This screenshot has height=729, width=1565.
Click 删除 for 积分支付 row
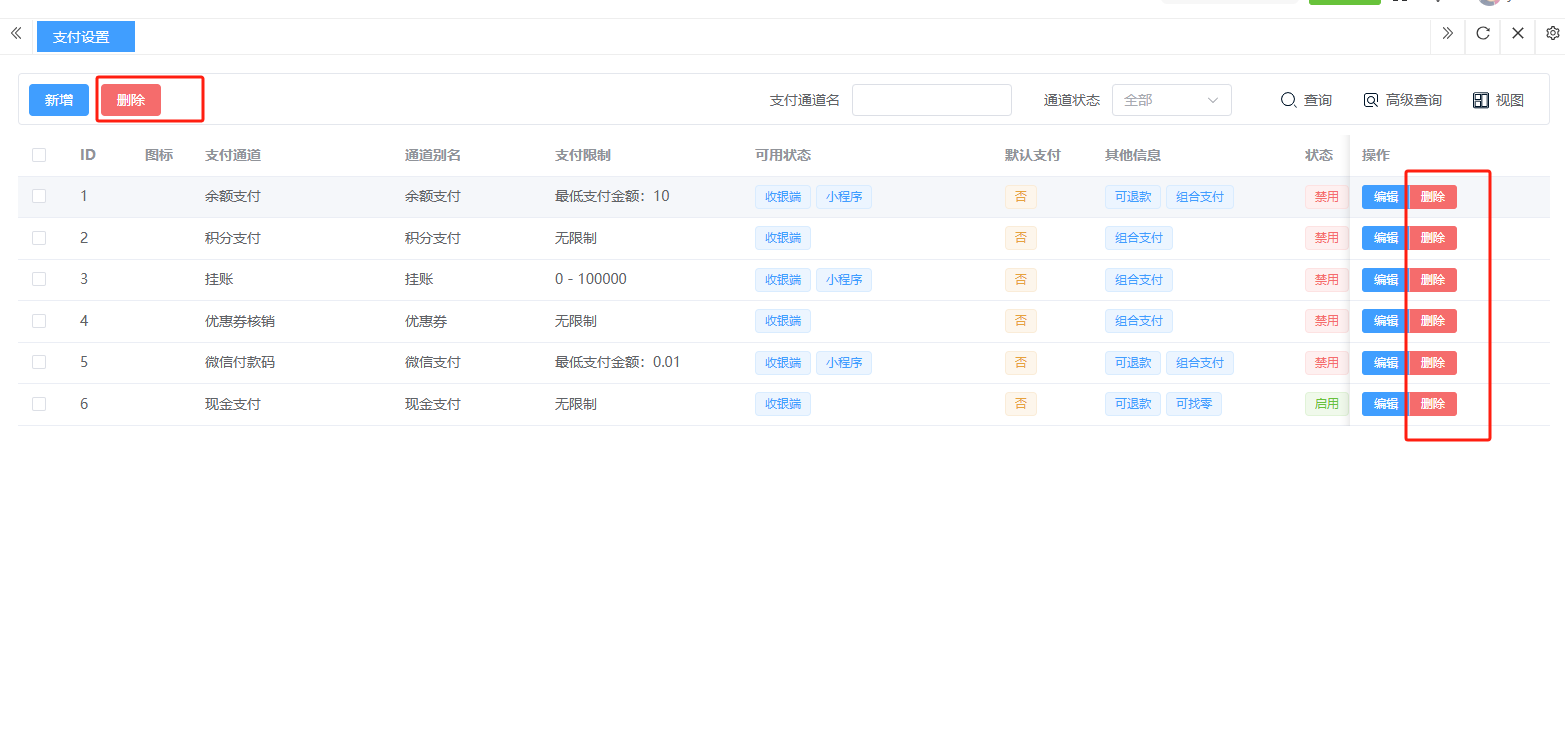click(1432, 238)
